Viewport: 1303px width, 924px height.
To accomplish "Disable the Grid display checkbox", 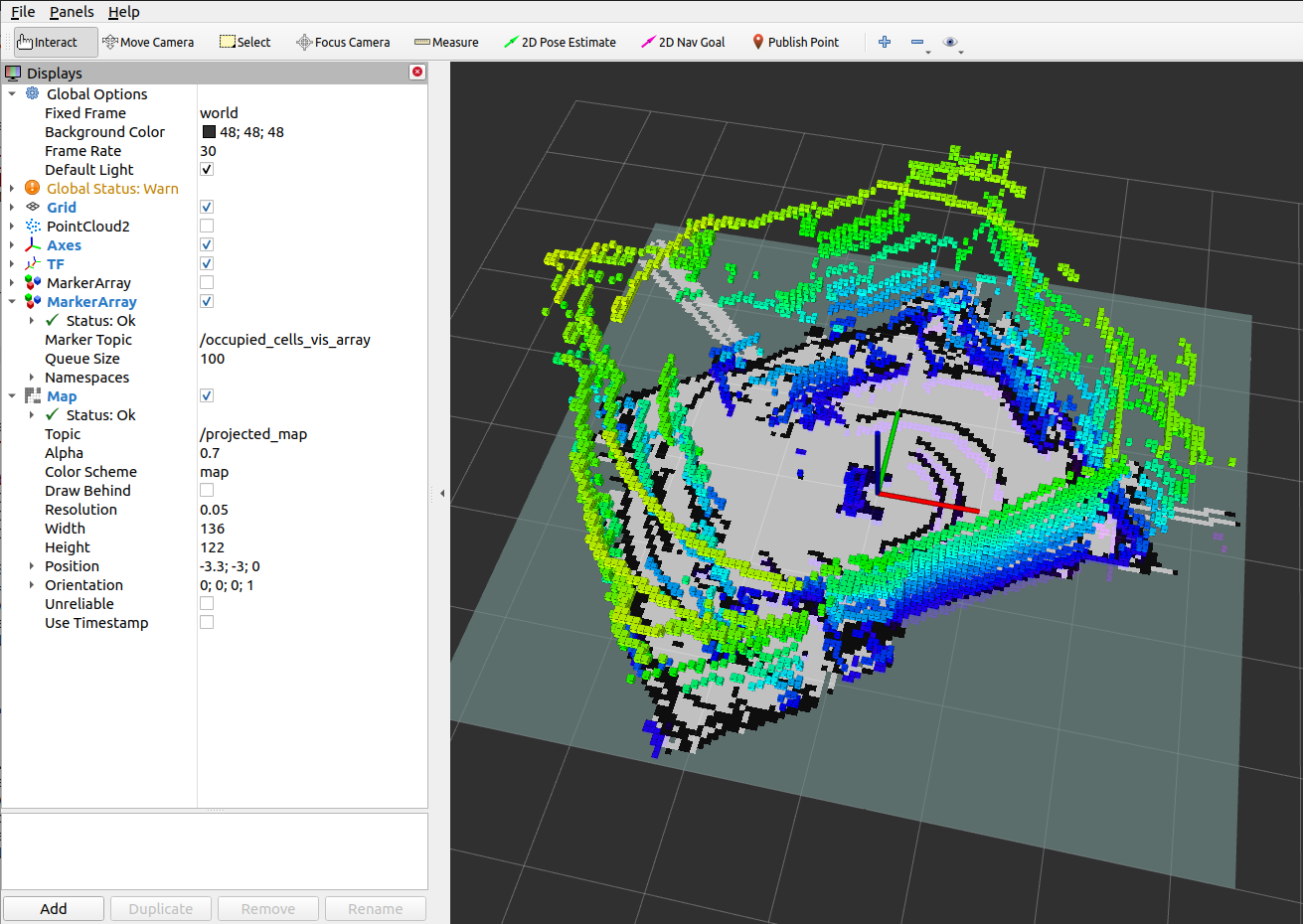I will click(x=206, y=207).
